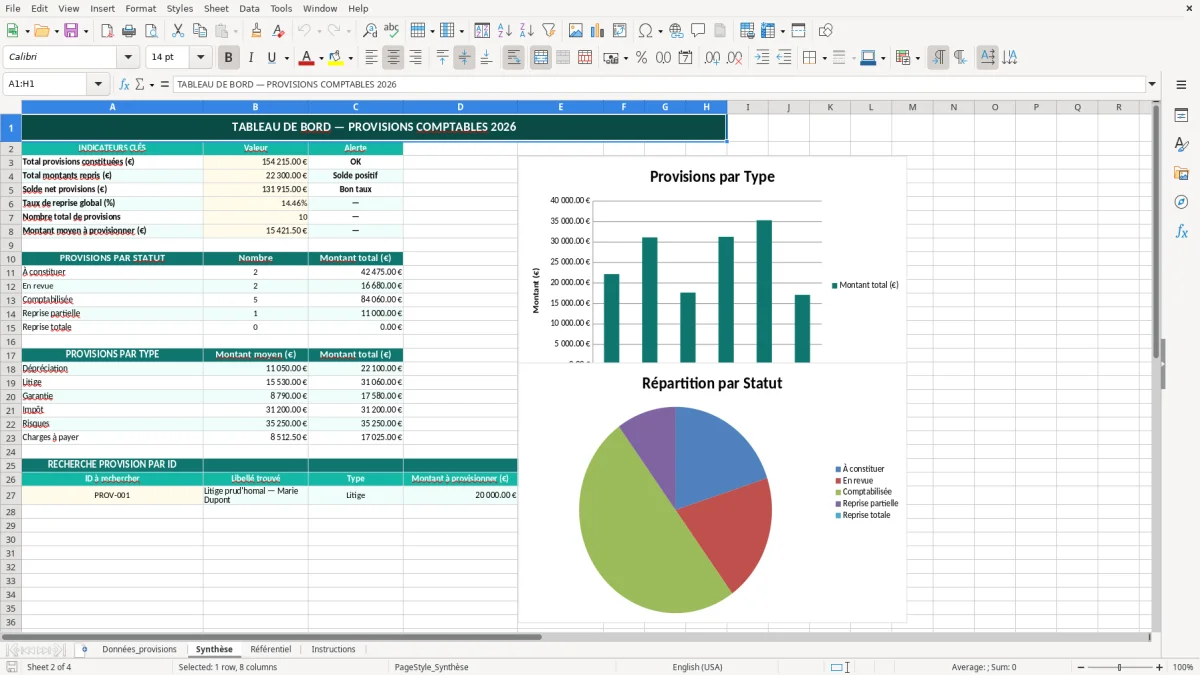The height and width of the screenshot is (675, 1200).
Task: Toggle Italic formatting
Action: pyautogui.click(x=251, y=58)
